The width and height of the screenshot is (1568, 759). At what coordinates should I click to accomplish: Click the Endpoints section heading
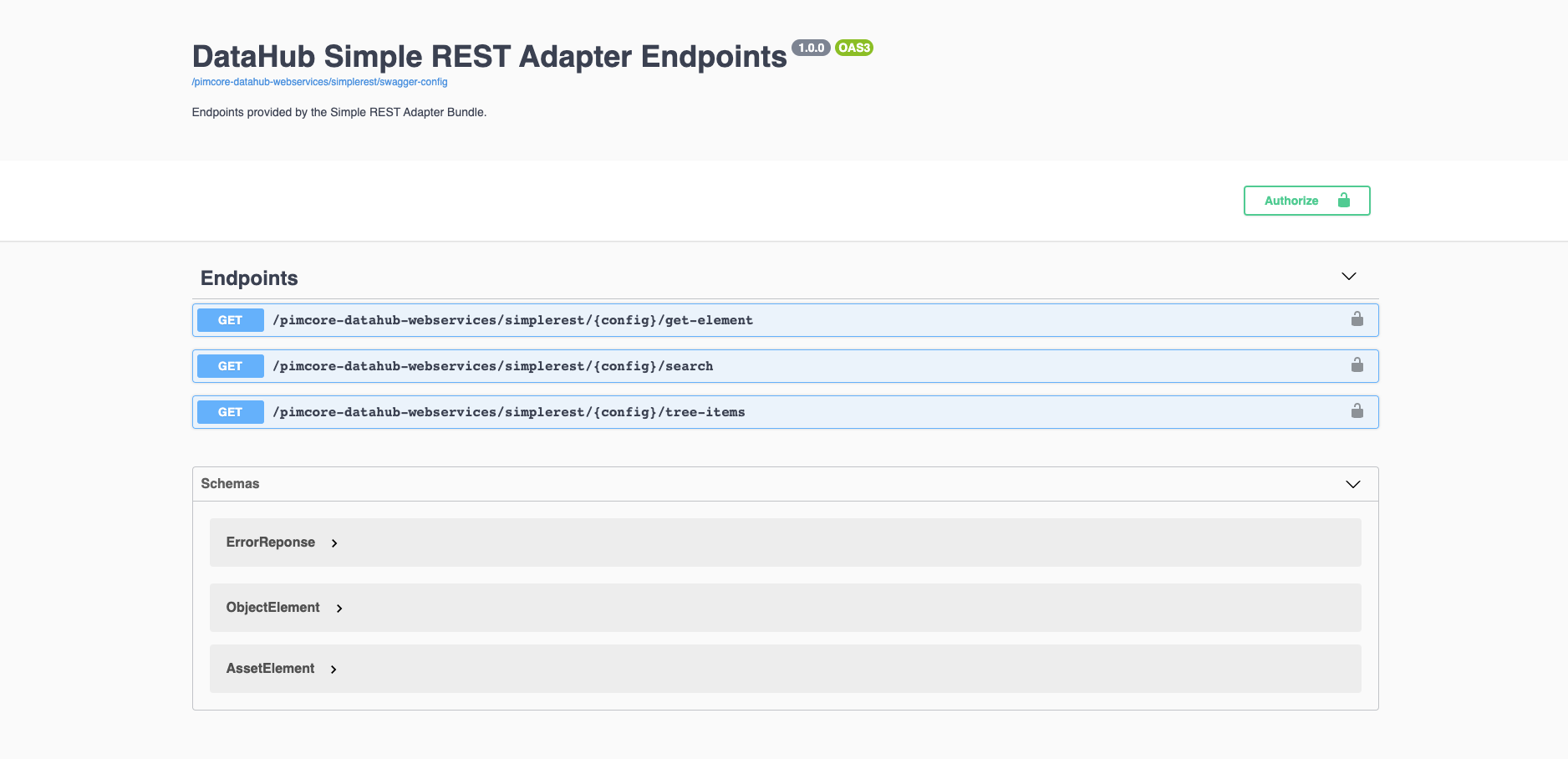click(x=249, y=278)
